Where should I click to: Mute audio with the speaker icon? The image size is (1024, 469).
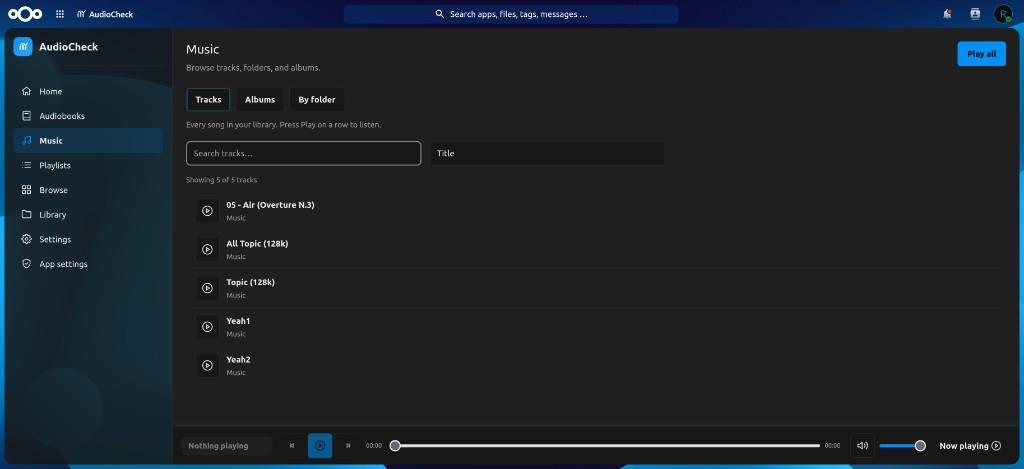tap(863, 445)
